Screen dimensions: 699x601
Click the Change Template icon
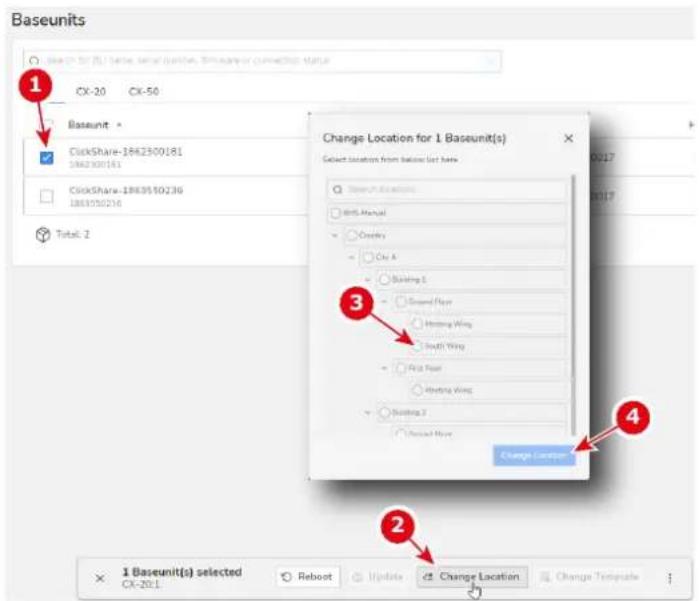pos(545,577)
